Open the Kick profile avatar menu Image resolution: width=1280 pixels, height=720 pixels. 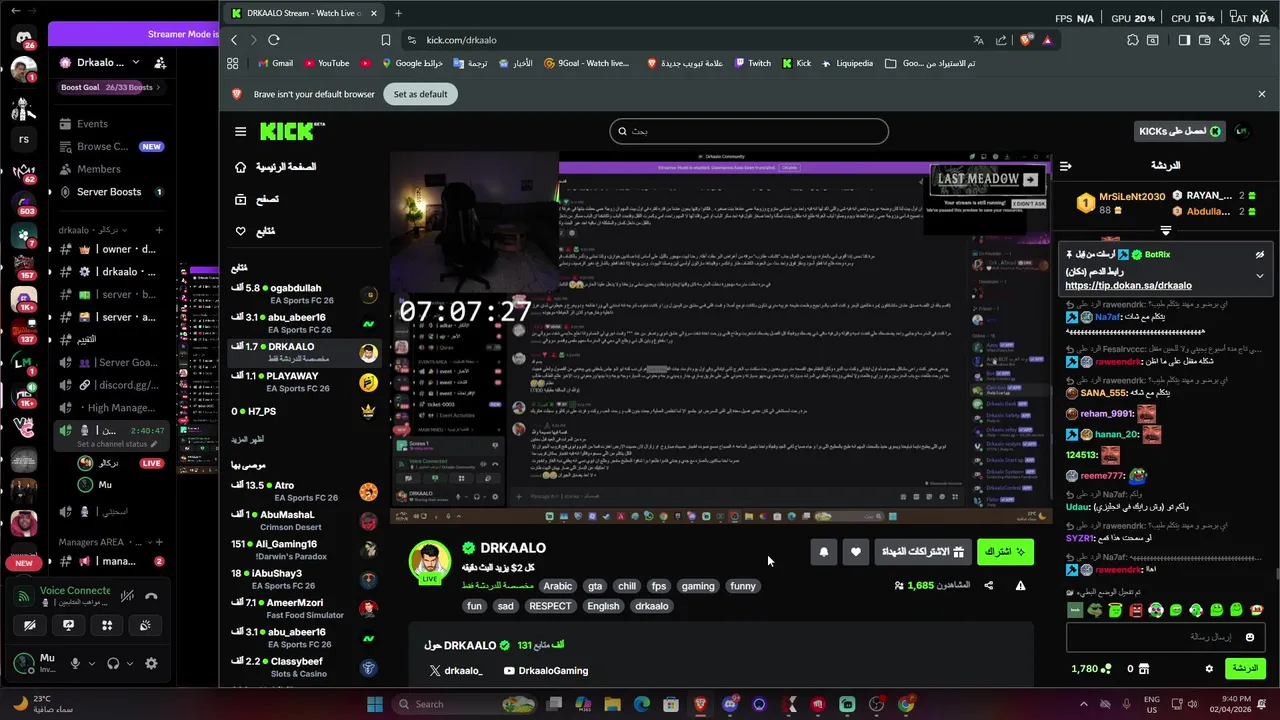pos(1242,131)
